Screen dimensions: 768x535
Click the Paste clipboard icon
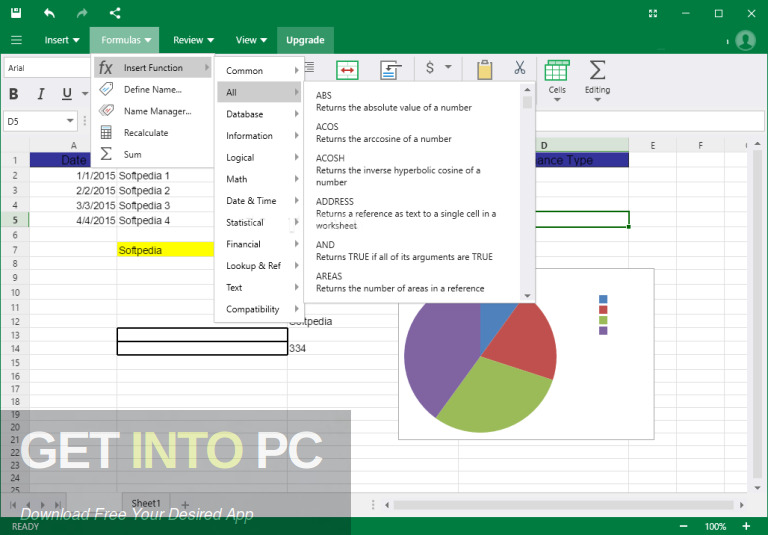coord(484,70)
